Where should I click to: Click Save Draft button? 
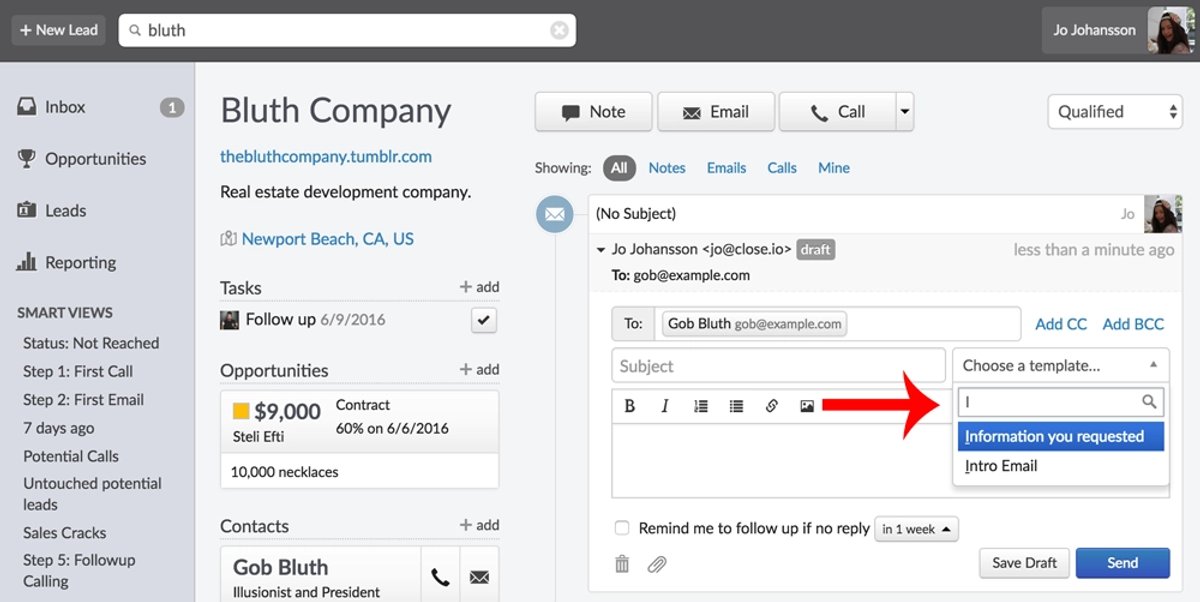pos(1024,563)
